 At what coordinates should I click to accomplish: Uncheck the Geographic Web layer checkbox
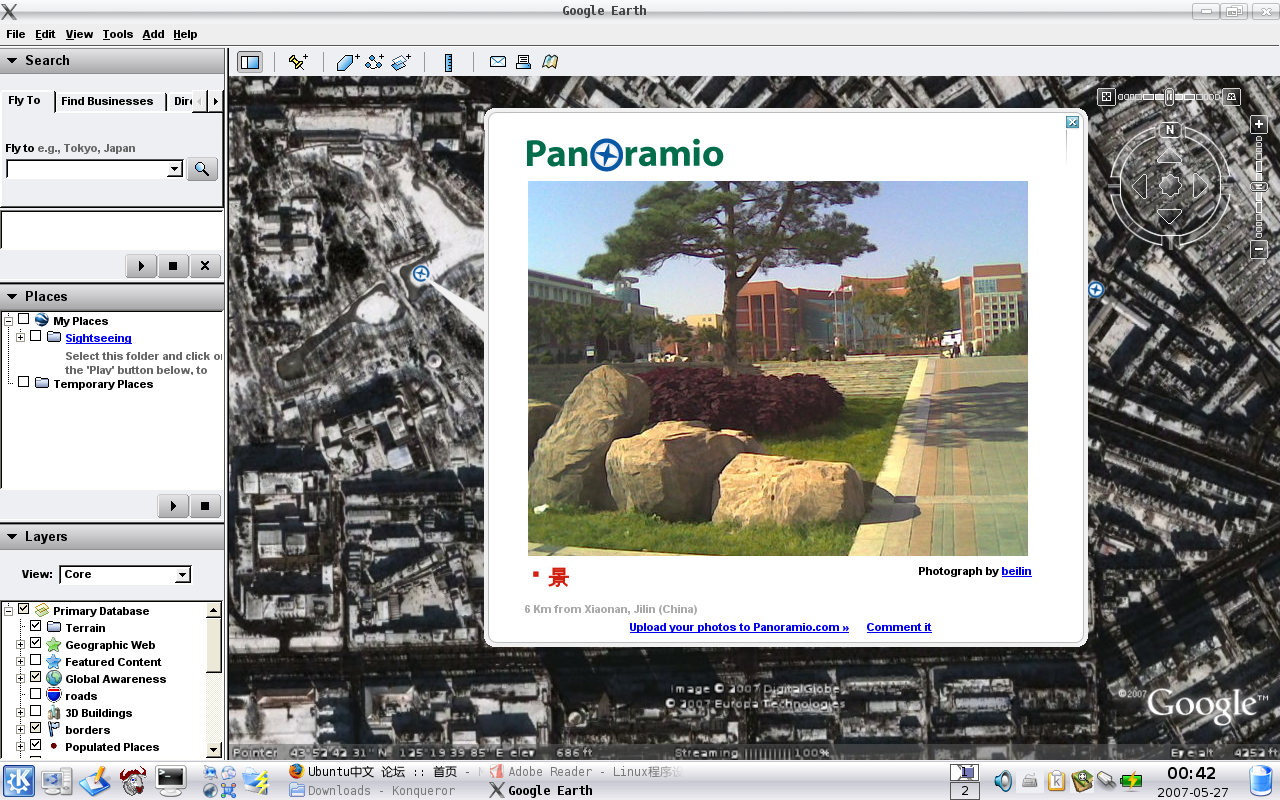tap(36, 643)
